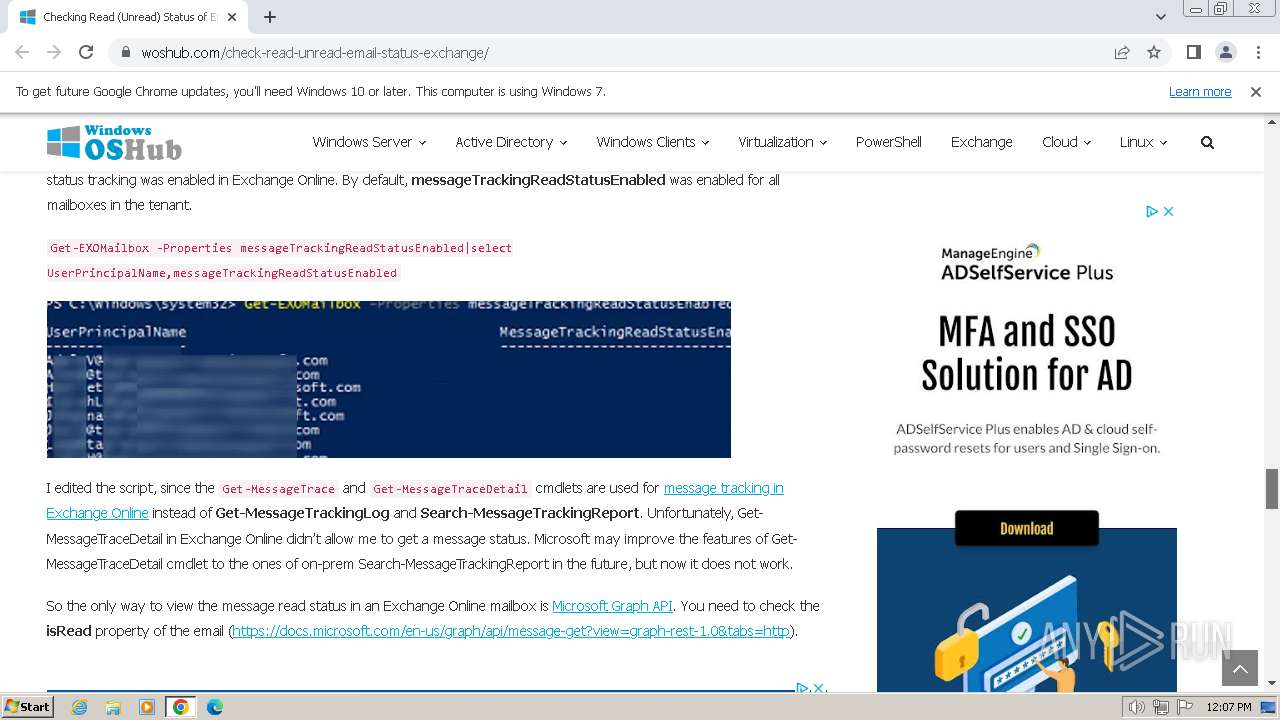The width and height of the screenshot is (1280, 720).
Task: Switch to Chrome in the taskbar
Action: pyautogui.click(x=180, y=707)
